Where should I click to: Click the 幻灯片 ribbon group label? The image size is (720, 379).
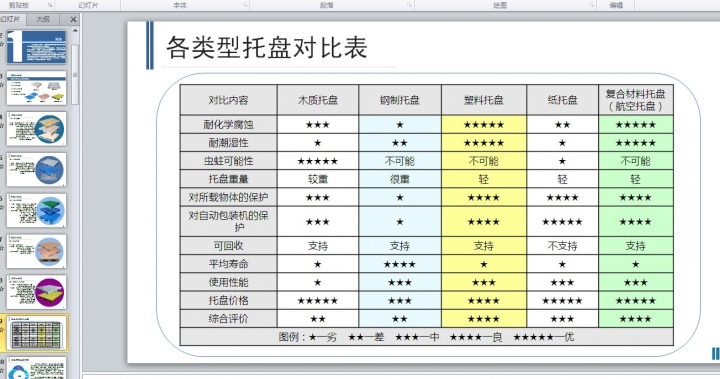click(88, 5)
